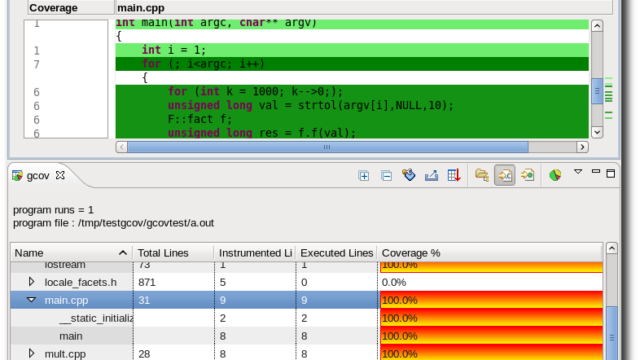Select the iostream row
Screen dimensions: 640x360
tap(307, 267)
